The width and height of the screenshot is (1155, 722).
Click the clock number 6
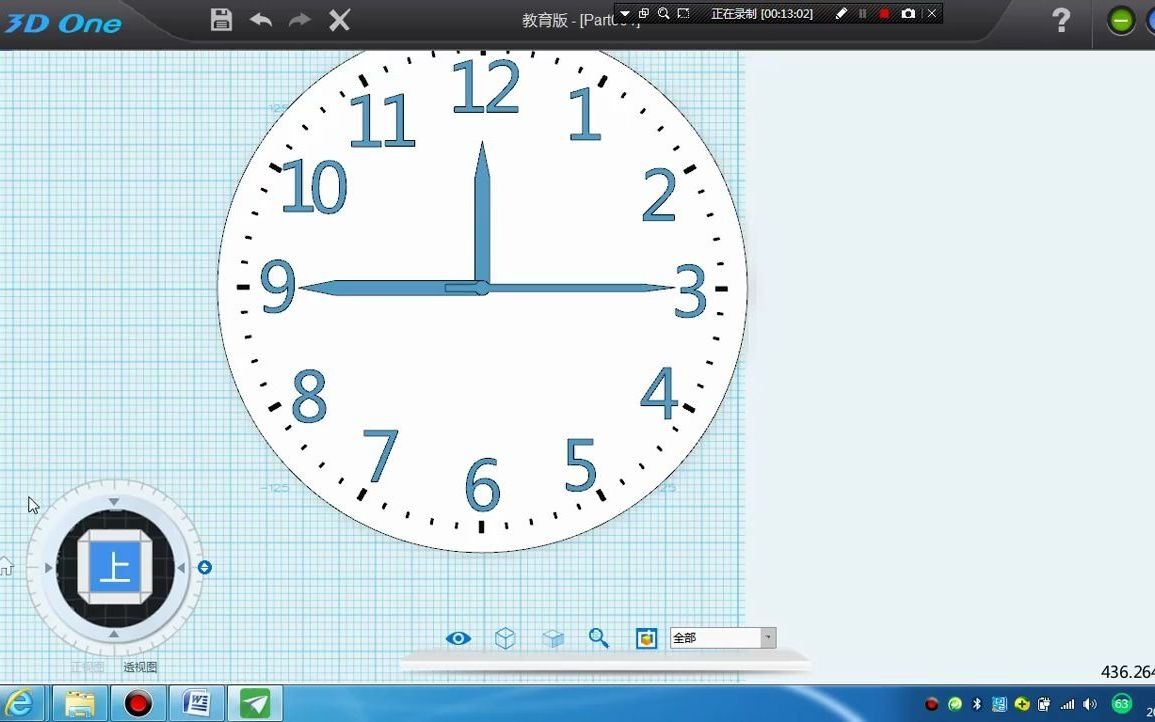coord(483,484)
